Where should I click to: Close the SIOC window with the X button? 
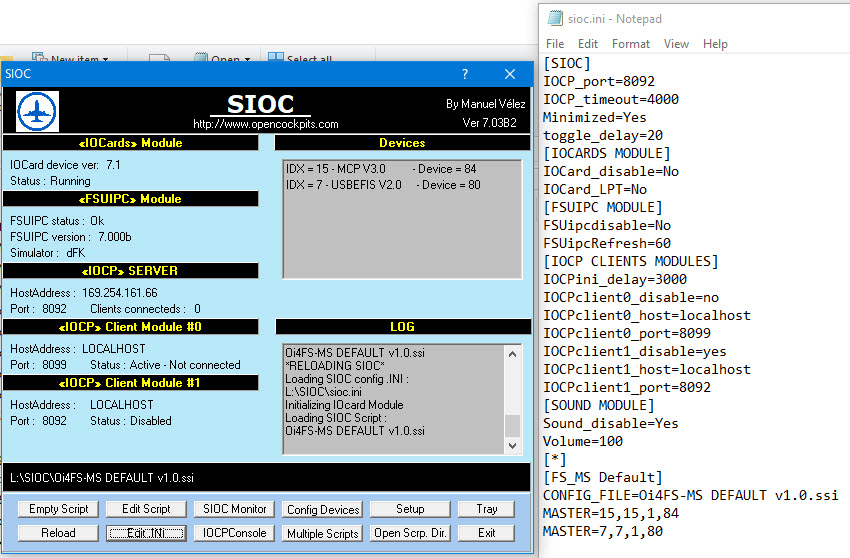[510, 74]
